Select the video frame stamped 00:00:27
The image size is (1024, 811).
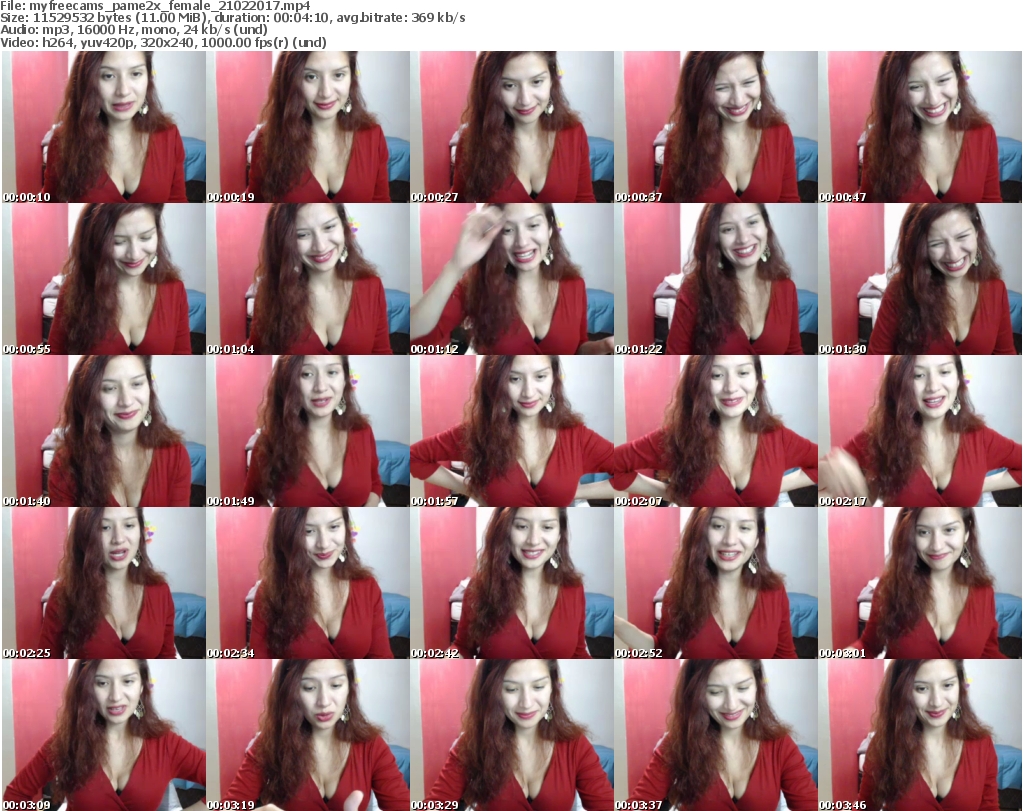point(512,127)
